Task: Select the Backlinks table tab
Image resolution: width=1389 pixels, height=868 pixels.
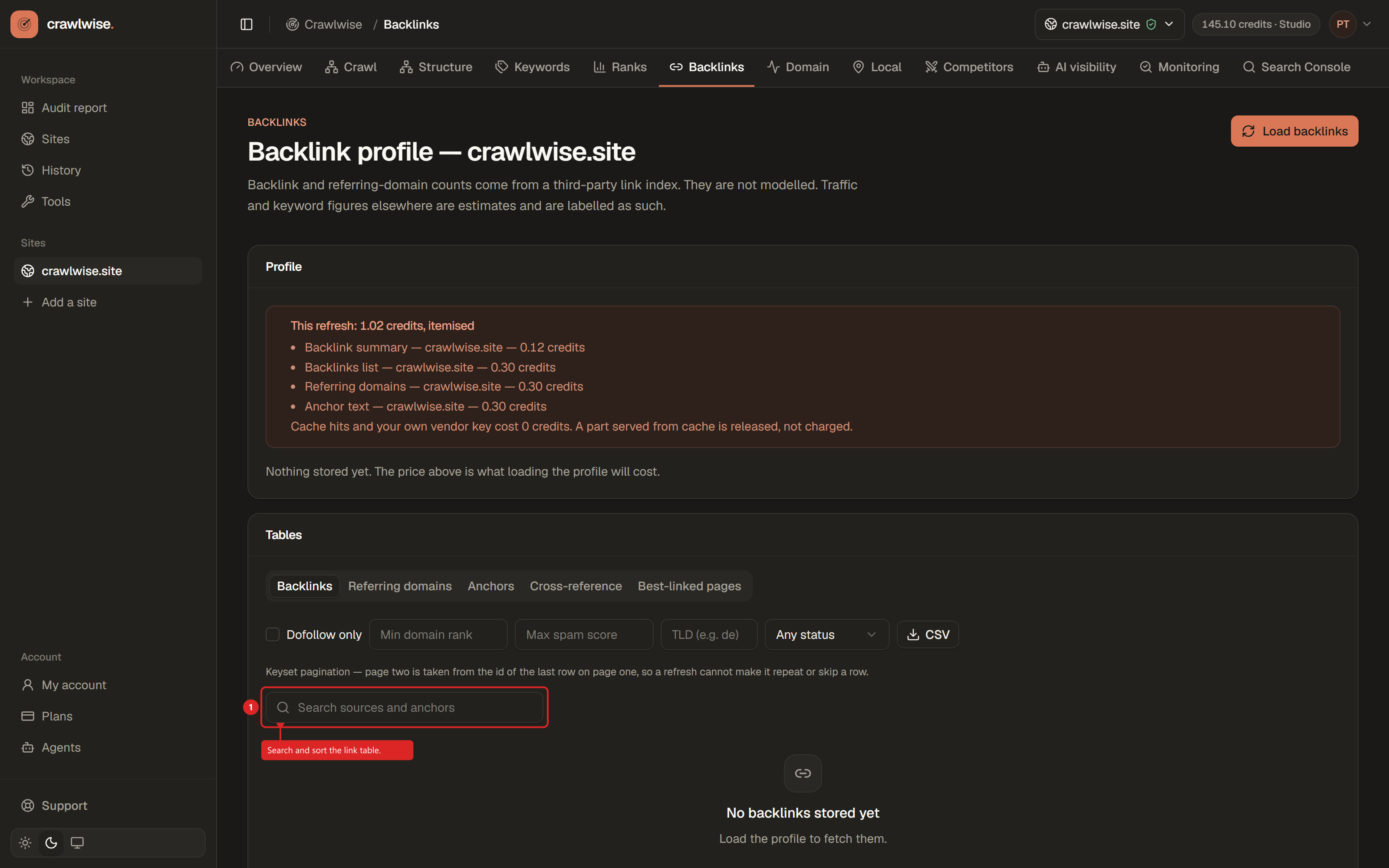Action: (305, 586)
